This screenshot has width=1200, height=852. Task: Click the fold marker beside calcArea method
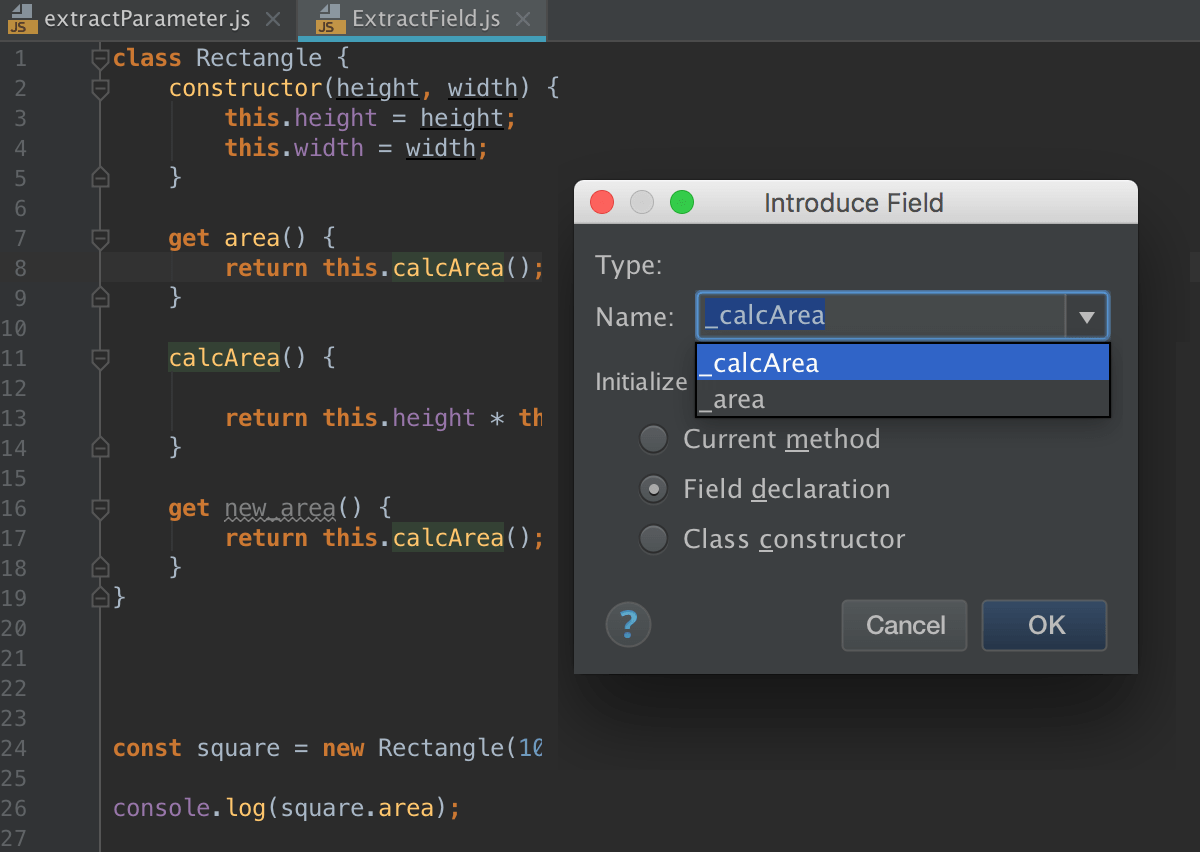(x=99, y=358)
